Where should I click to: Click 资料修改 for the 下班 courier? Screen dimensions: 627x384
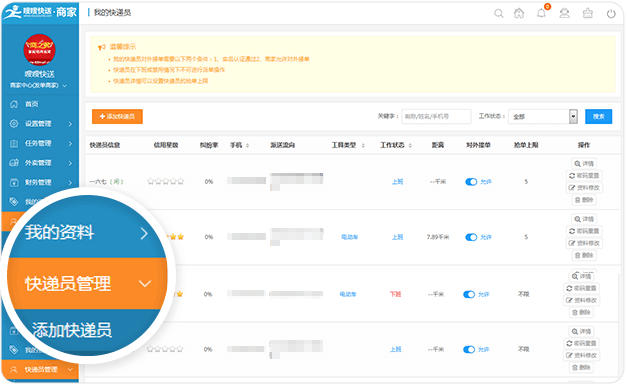(x=581, y=300)
